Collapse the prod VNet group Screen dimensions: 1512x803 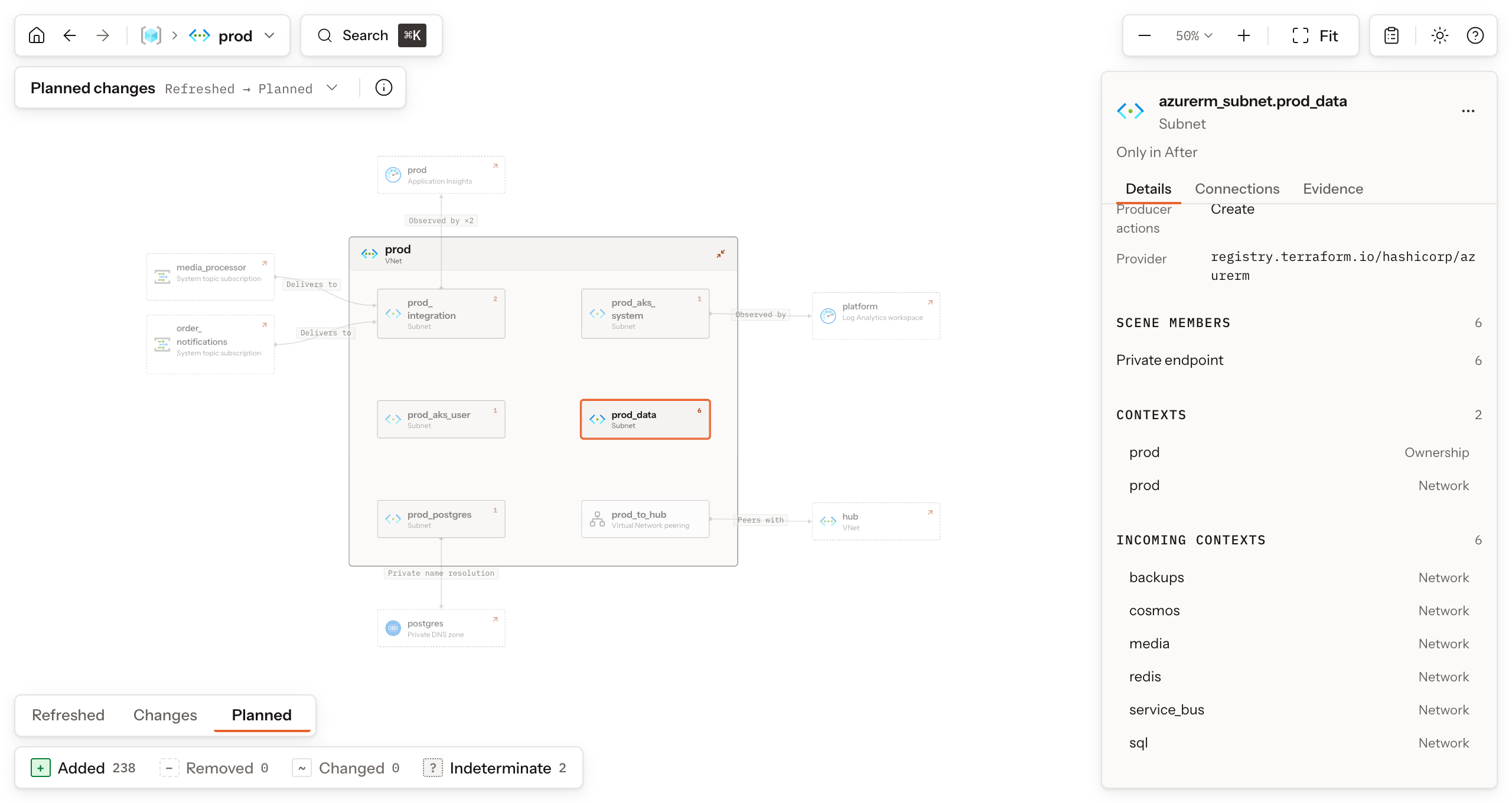721,254
